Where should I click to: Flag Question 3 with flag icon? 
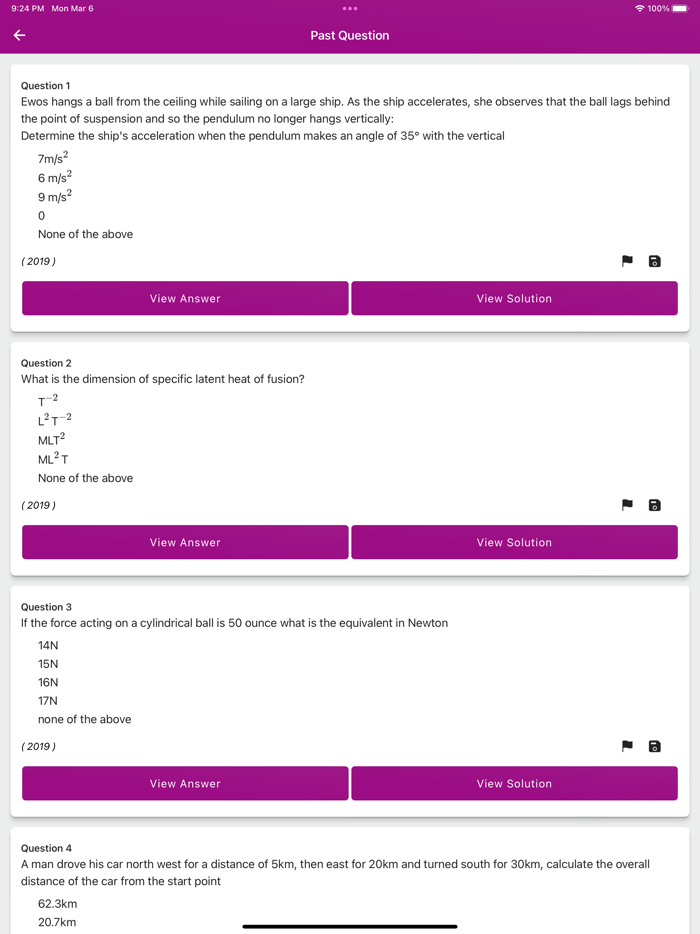point(627,746)
